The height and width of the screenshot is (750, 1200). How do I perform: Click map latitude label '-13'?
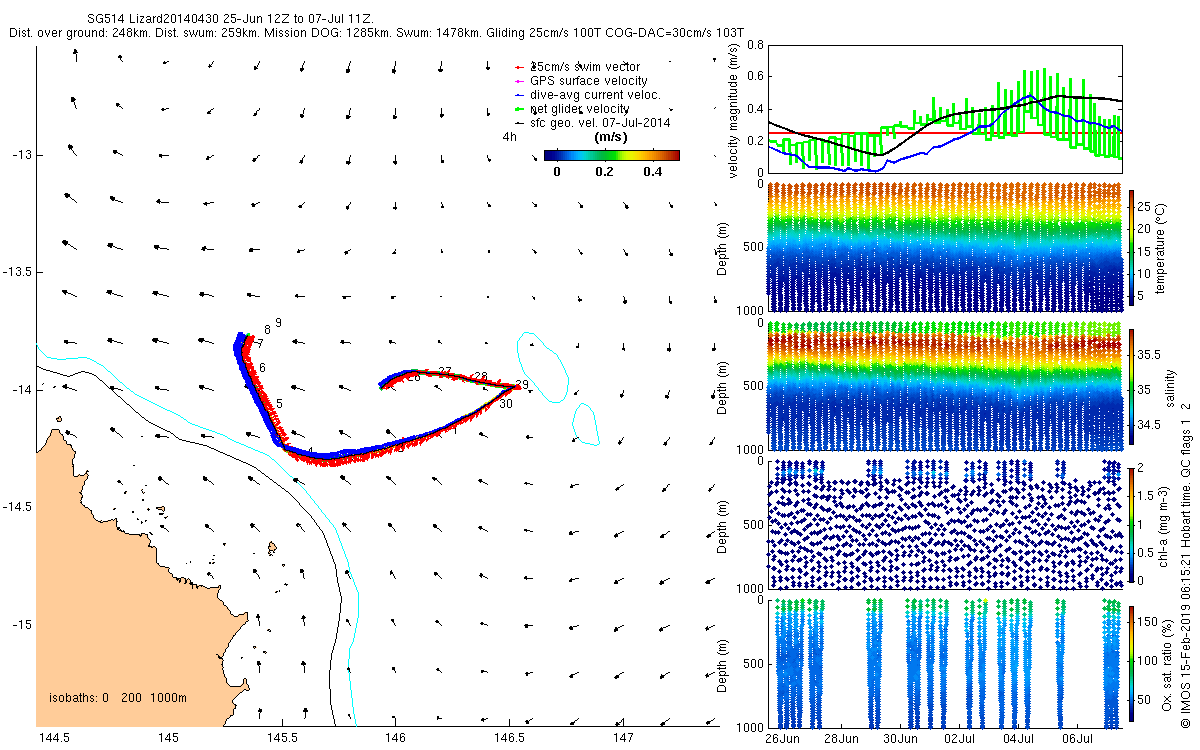coord(22,155)
